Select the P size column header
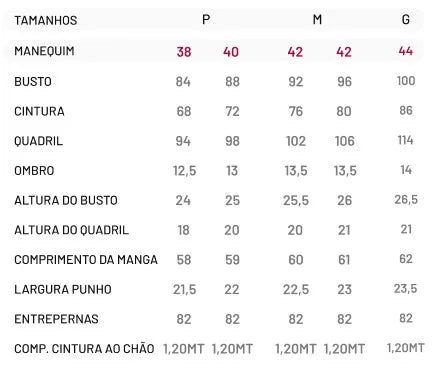The image size is (437, 373). click(x=206, y=20)
